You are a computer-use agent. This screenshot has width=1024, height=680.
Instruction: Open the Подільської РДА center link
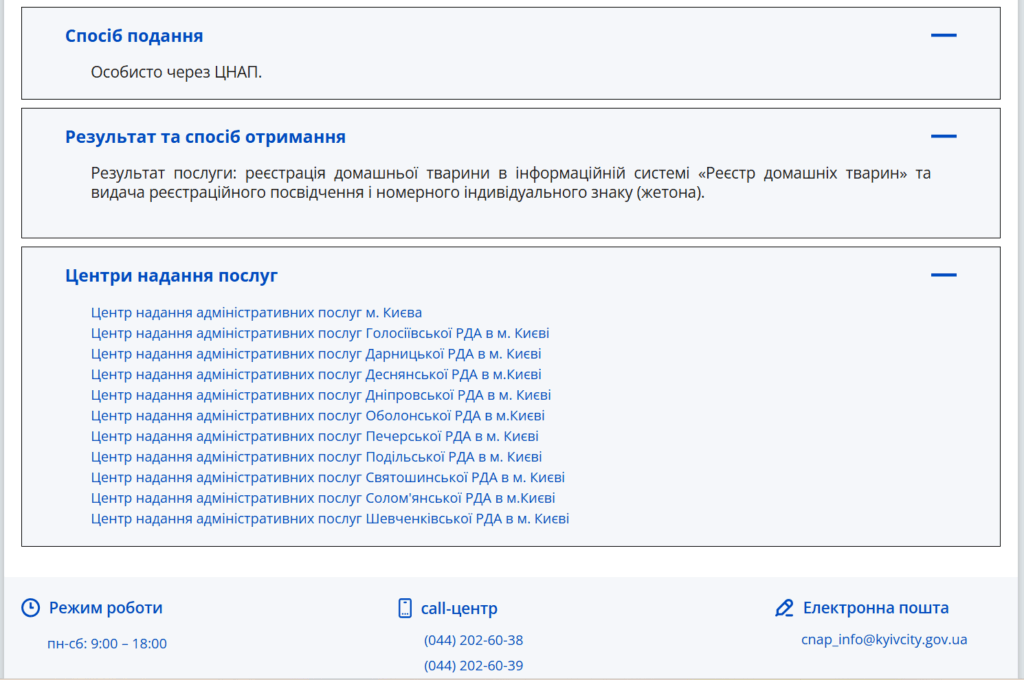(x=316, y=457)
